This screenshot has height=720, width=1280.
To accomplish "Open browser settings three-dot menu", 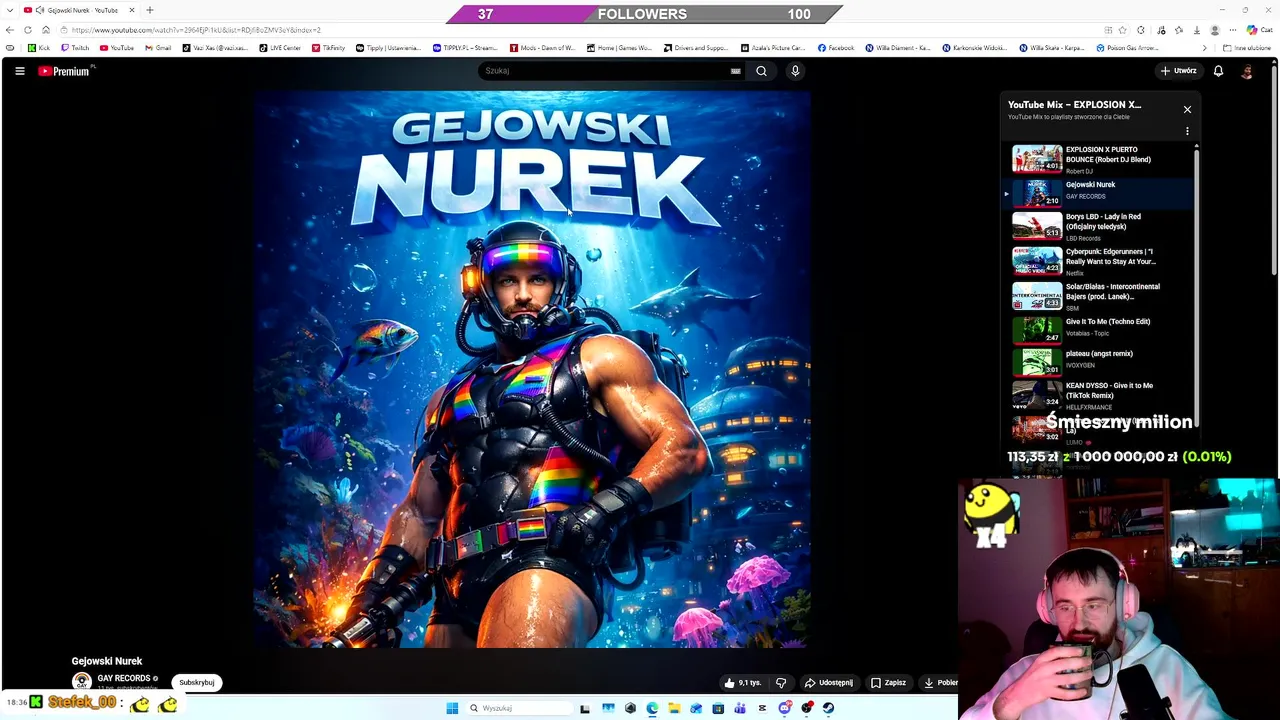I will (1233, 30).
